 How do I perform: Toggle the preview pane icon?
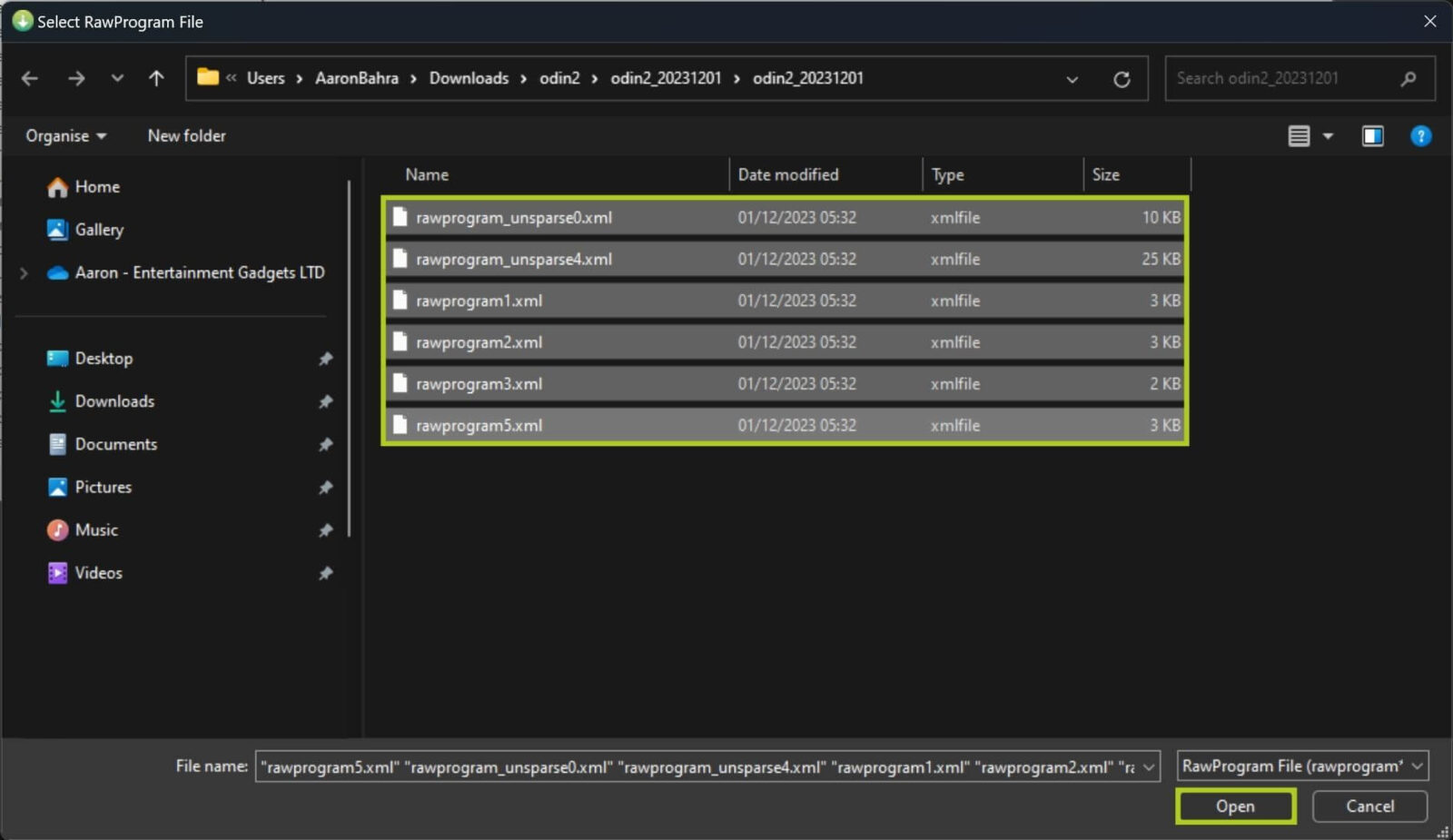(x=1372, y=134)
